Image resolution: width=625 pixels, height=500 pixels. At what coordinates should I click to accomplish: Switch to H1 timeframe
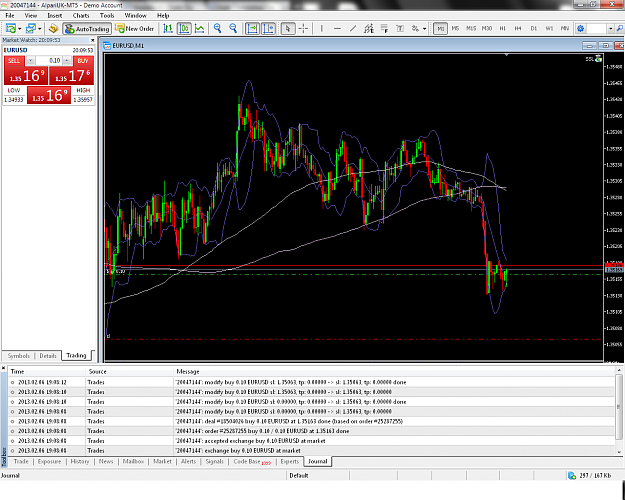(x=503, y=29)
